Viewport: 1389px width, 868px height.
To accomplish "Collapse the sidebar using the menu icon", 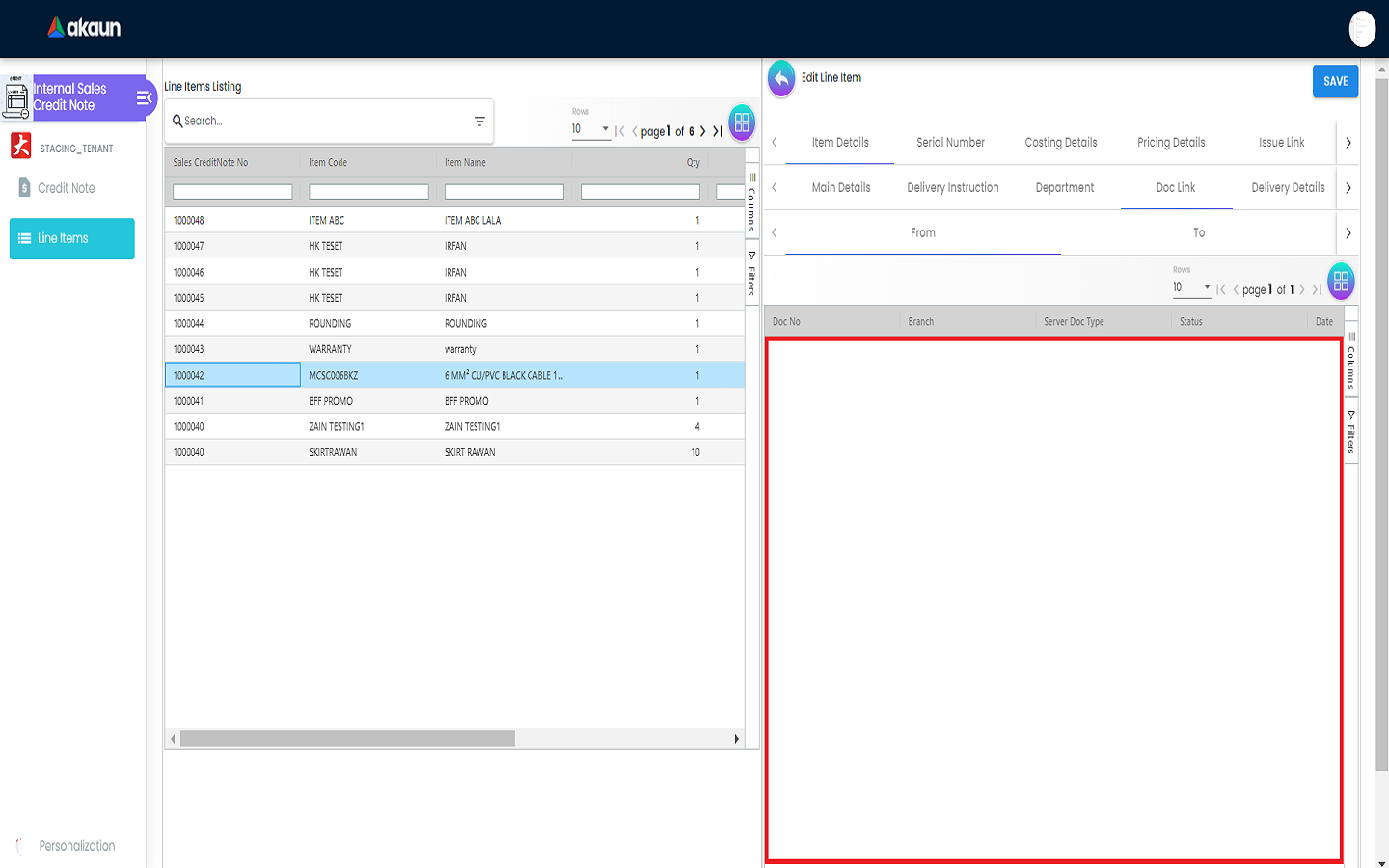I will [144, 97].
